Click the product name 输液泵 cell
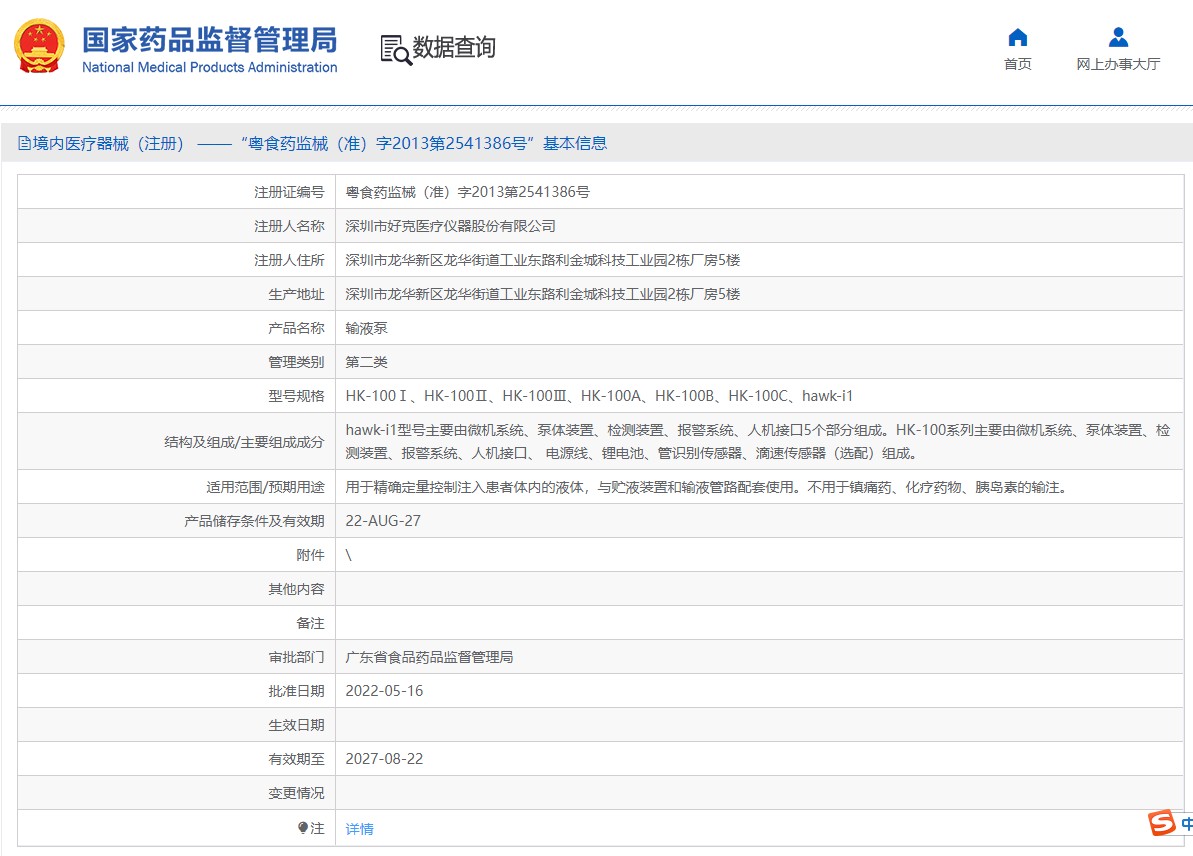Screen dimensions: 1193x856 (x=366, y=328)
